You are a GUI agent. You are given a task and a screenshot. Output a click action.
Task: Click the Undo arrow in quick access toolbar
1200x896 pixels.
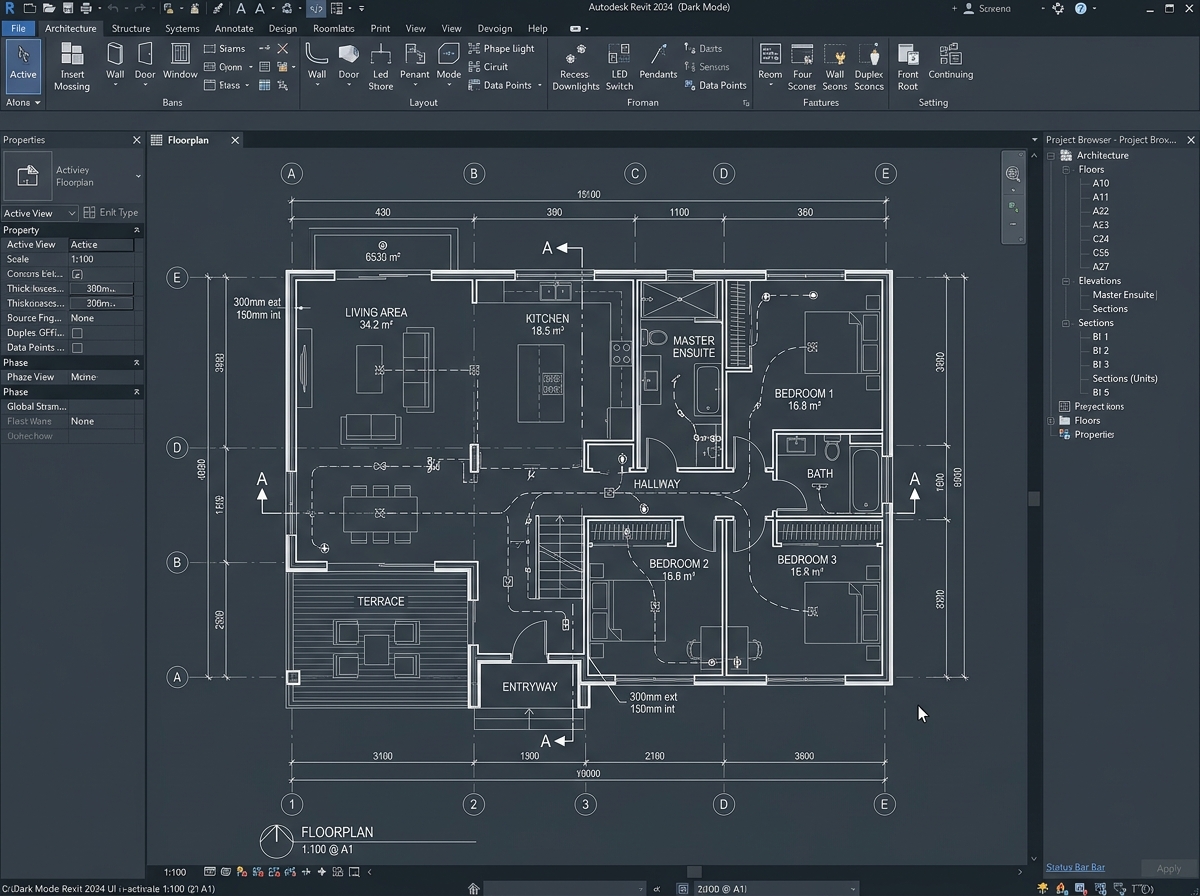[x=113, y=8]
